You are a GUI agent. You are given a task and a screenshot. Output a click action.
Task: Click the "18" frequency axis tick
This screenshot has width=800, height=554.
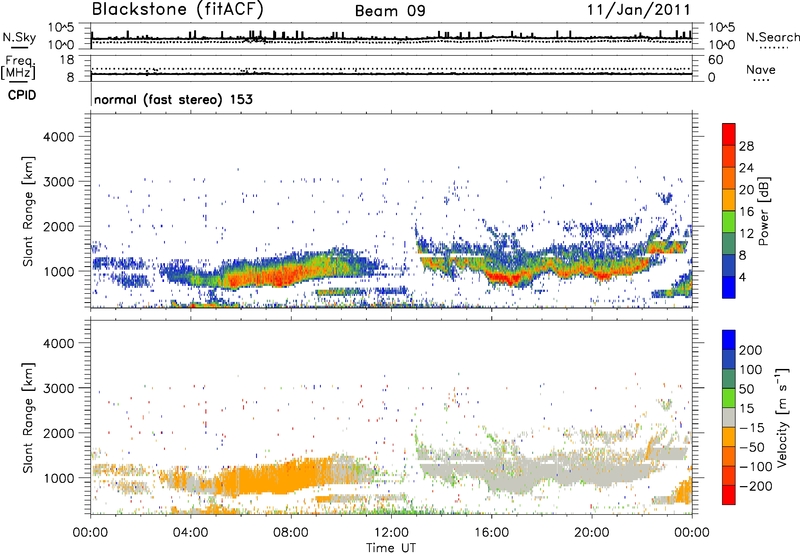(x=67, y=60)
